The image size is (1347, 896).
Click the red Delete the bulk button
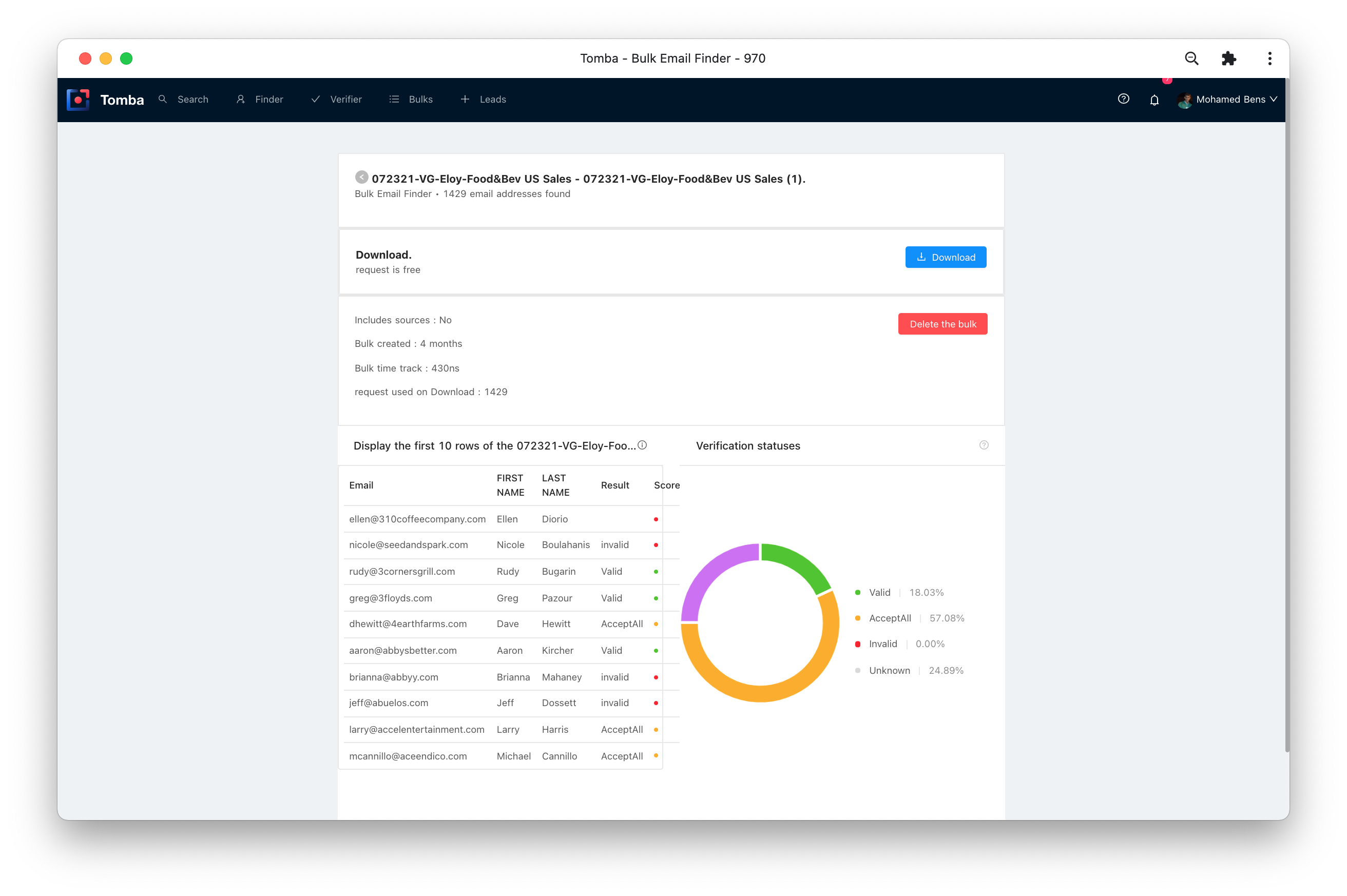(942, 324)
